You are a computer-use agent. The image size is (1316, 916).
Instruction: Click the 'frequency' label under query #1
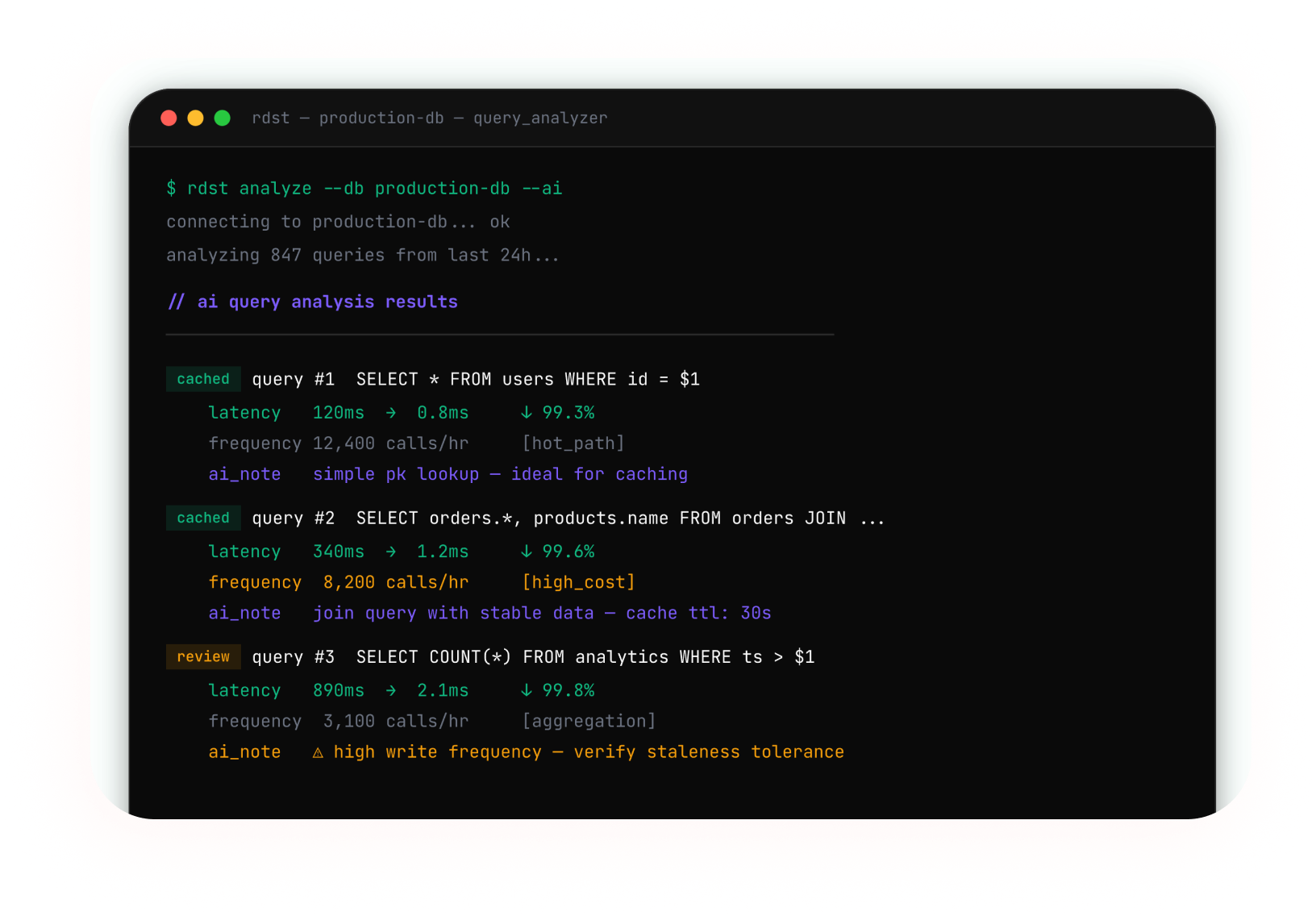pyautogui.click(x=255, y=443)
